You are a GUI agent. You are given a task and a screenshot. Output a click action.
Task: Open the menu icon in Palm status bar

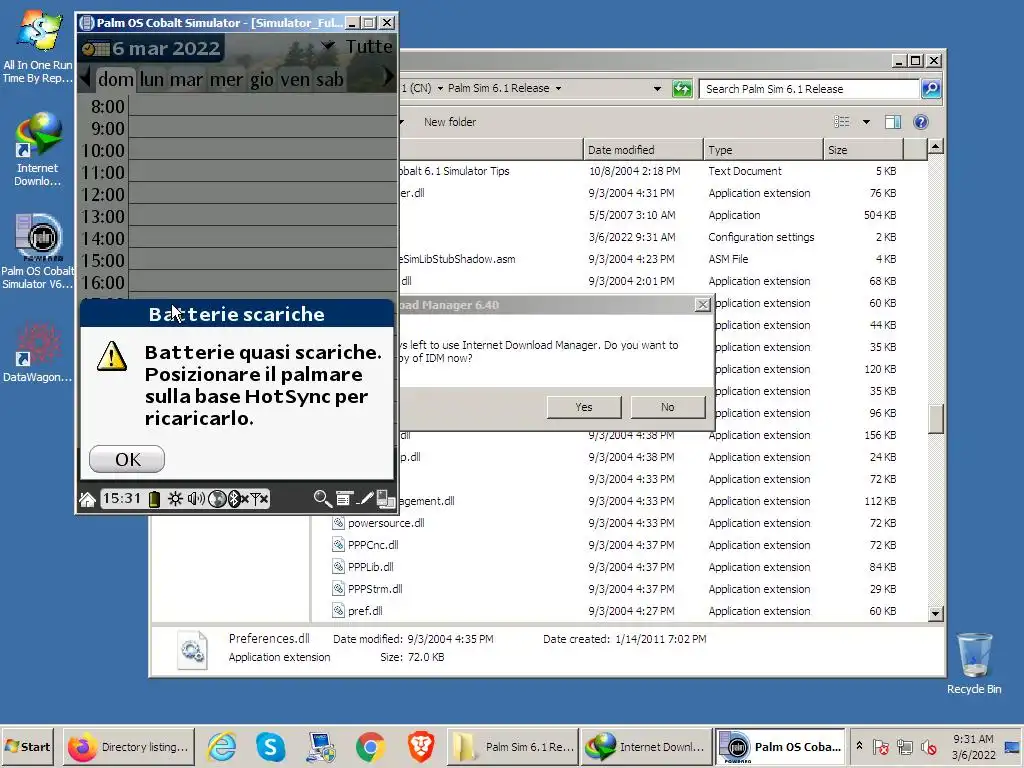point(344,499)
